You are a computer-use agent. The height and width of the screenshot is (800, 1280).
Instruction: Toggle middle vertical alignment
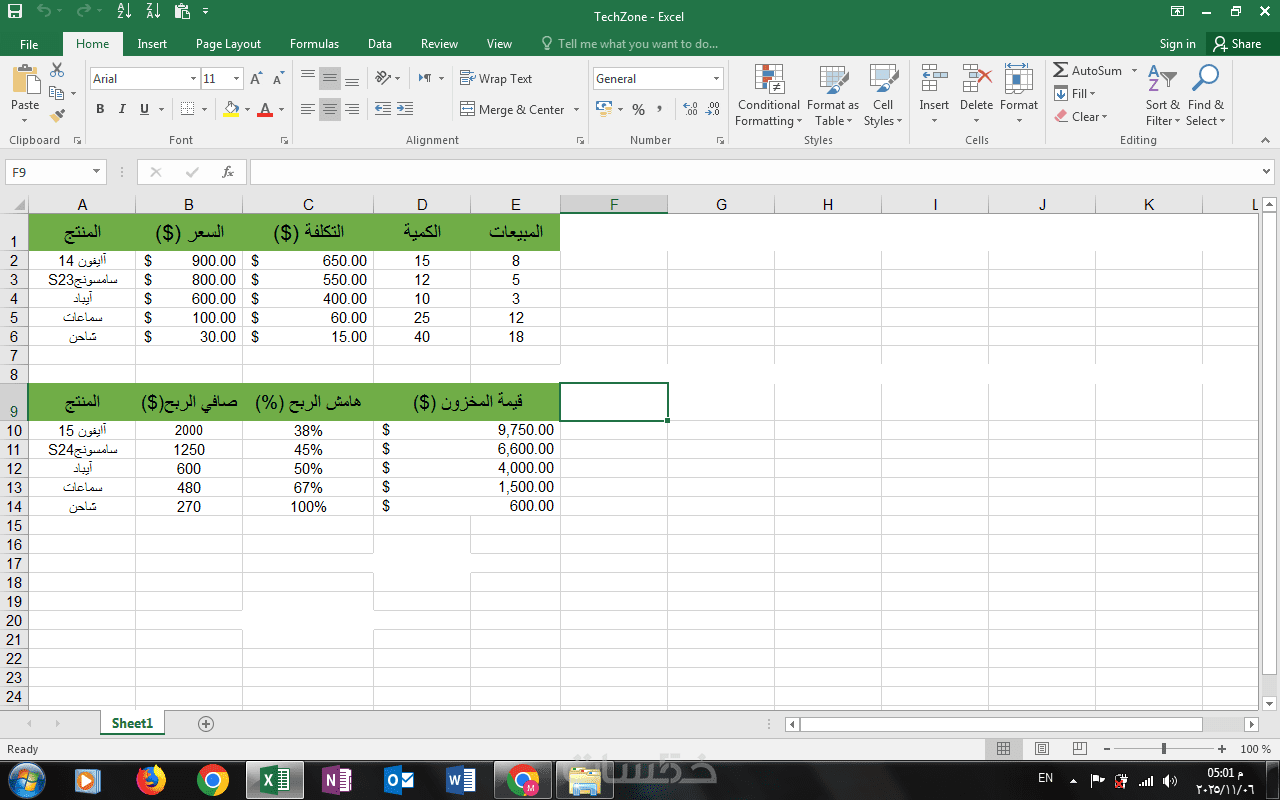pyautogui.click(x=329, y=79)
